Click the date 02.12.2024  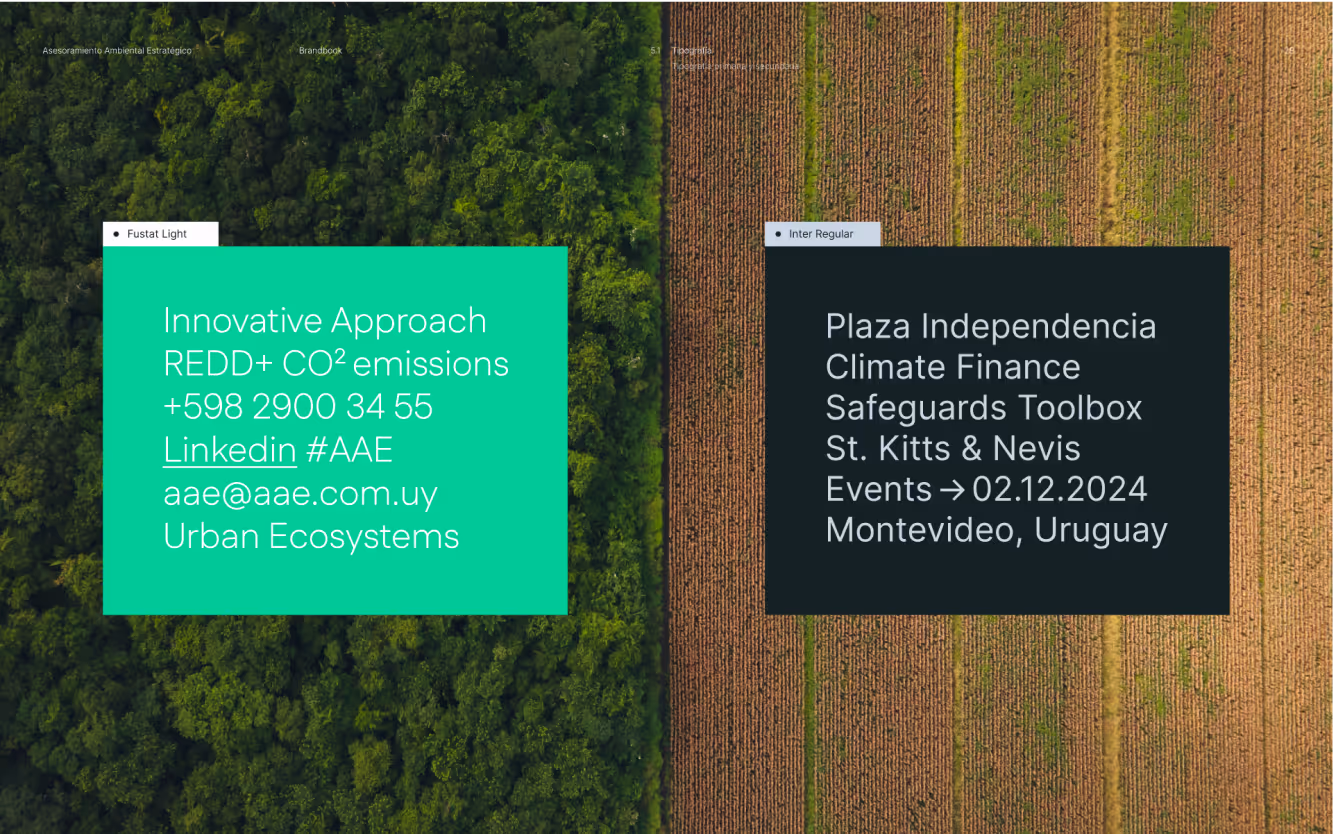pyautogui.click(x=1060, y=489)
